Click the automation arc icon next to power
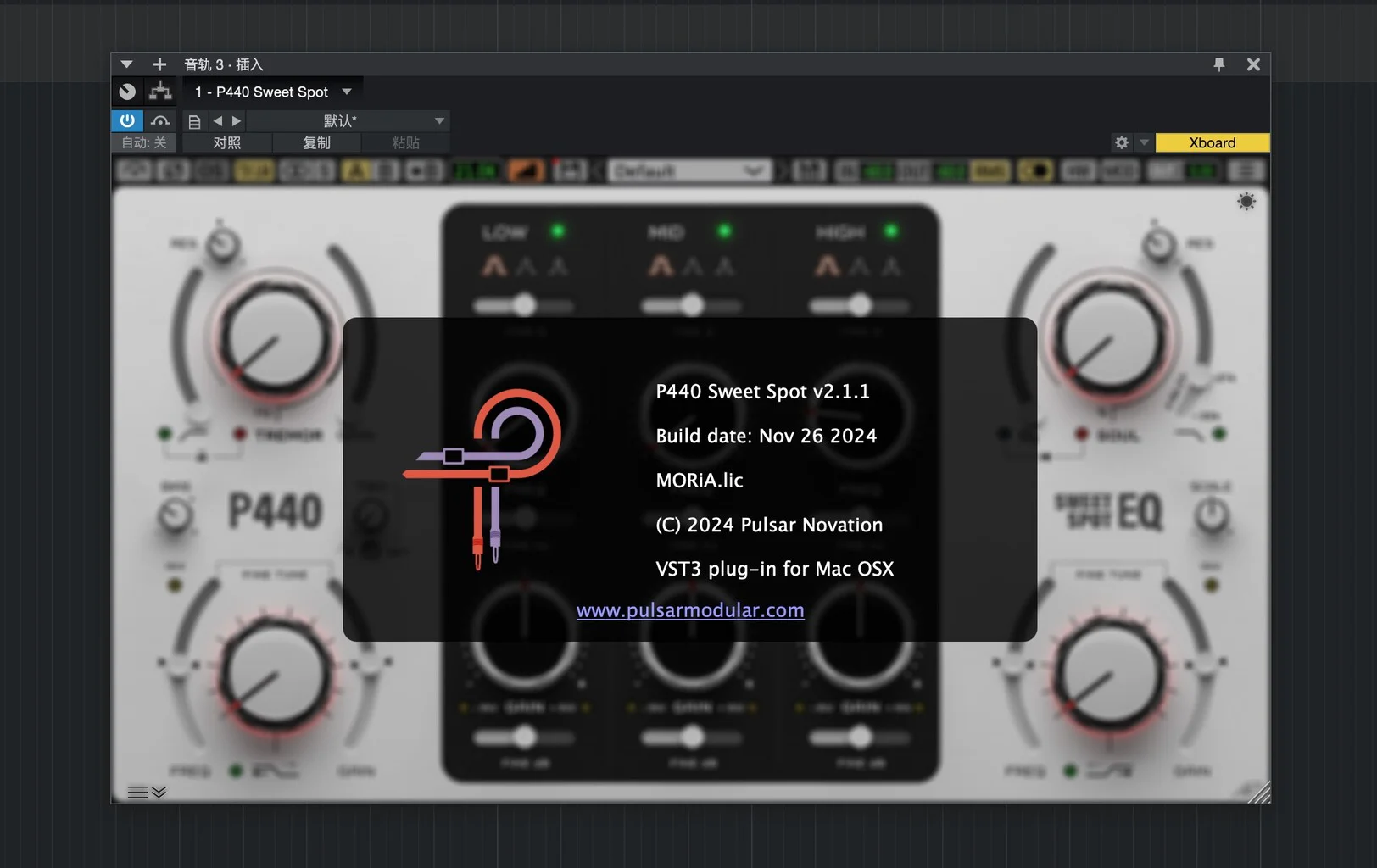The image size is (1377, 868). point(160,120)
